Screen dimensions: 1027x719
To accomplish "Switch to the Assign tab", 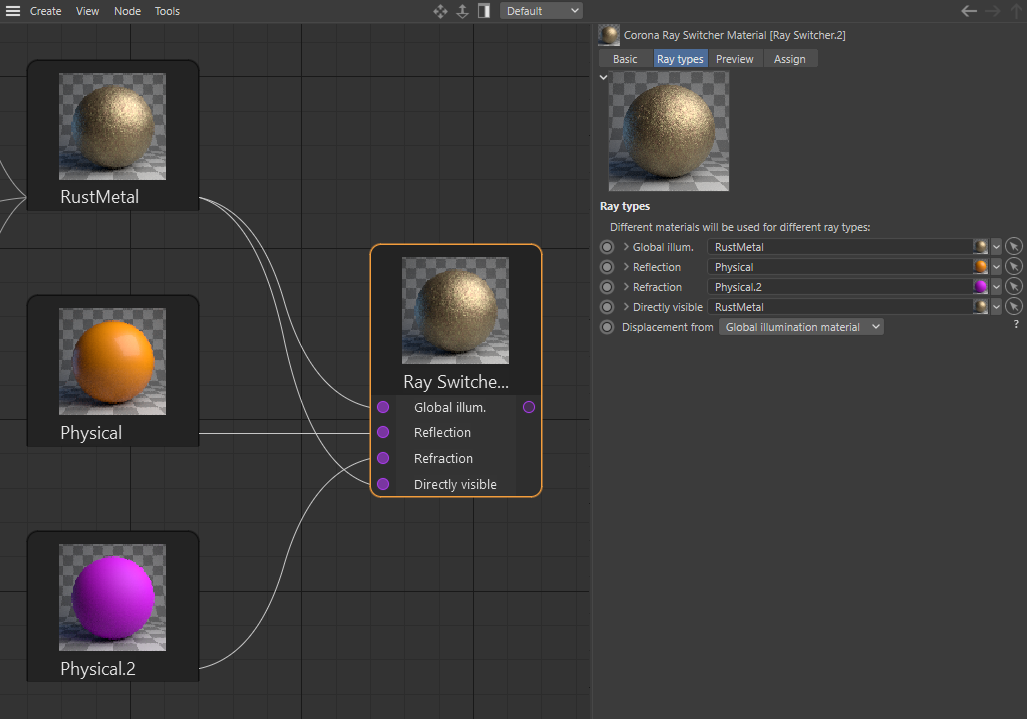I will click(789, 59).
